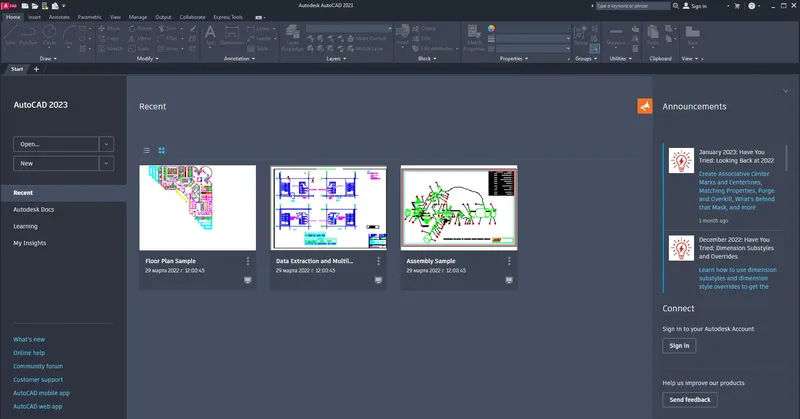Viewport: 800px width, 419px height.
Task: Select the Text annotation tool
Action: (210, 35)
